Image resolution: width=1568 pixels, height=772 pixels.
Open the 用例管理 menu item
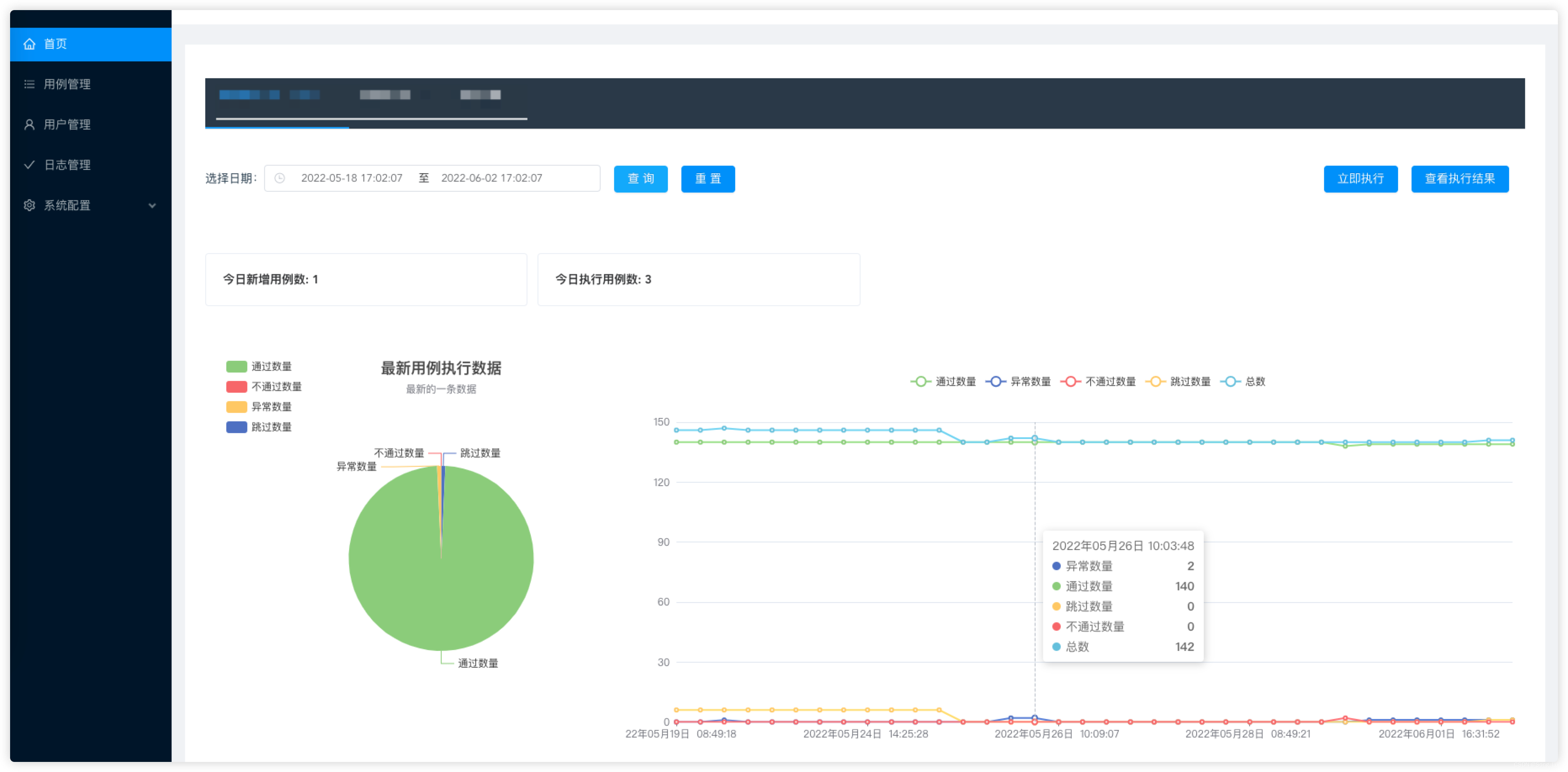tap(91, 84)
